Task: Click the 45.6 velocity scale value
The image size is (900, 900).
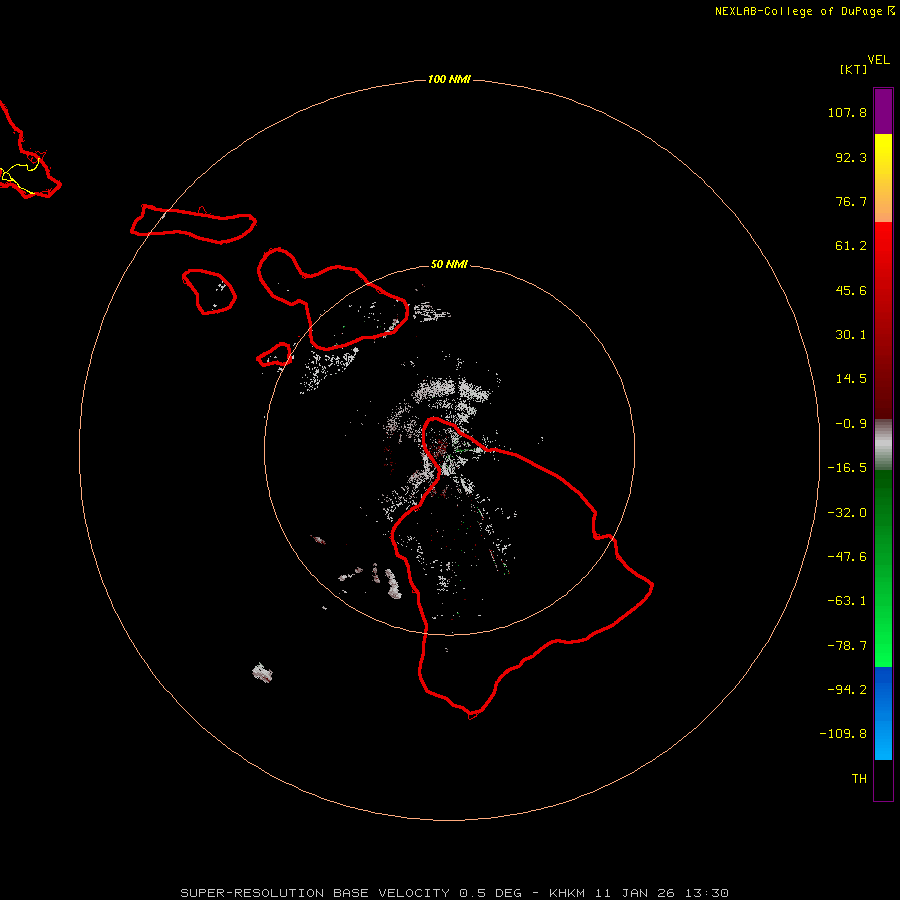Action: click(x=851, y=290)
